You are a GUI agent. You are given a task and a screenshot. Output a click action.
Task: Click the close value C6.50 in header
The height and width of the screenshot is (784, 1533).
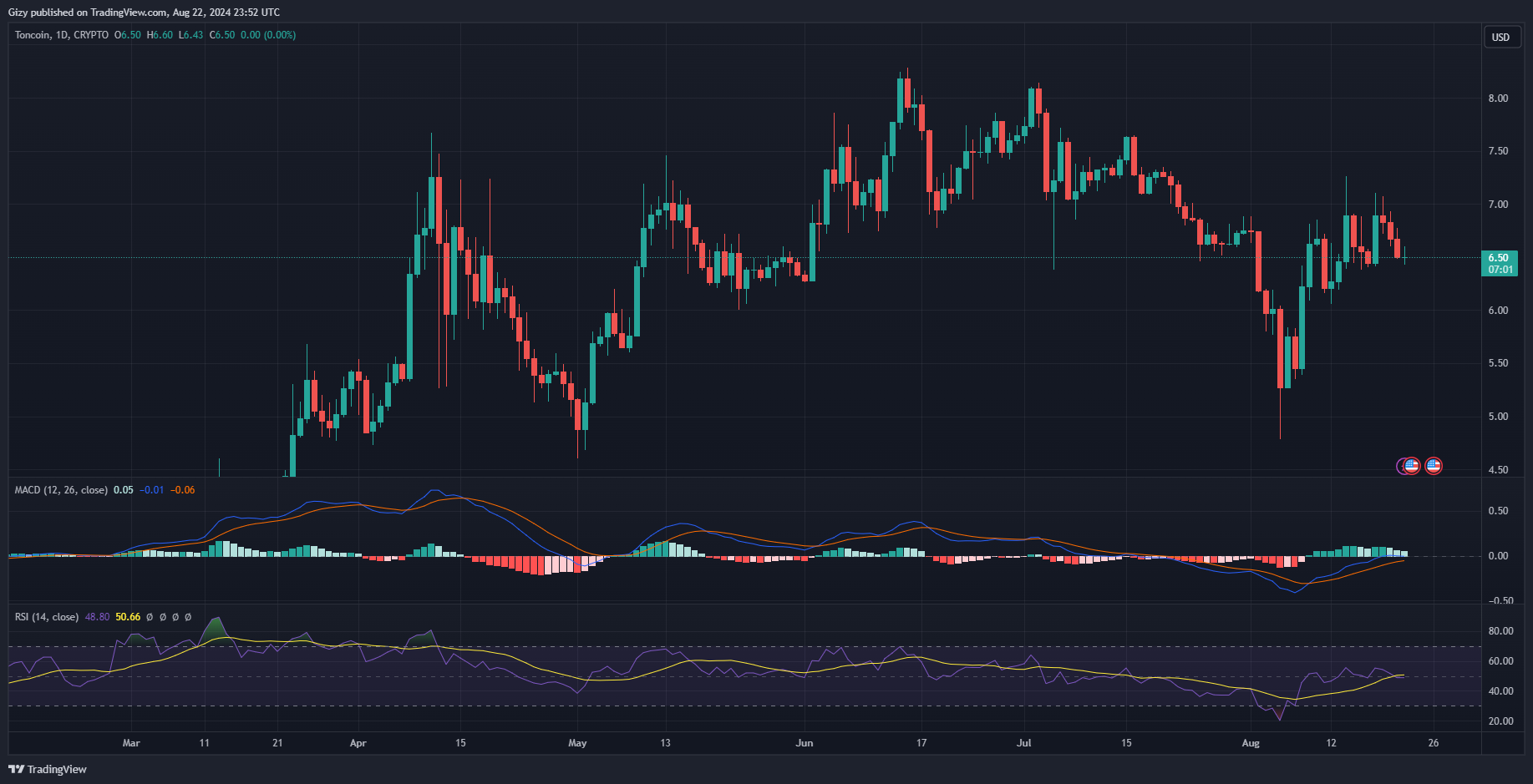[222, 35]
